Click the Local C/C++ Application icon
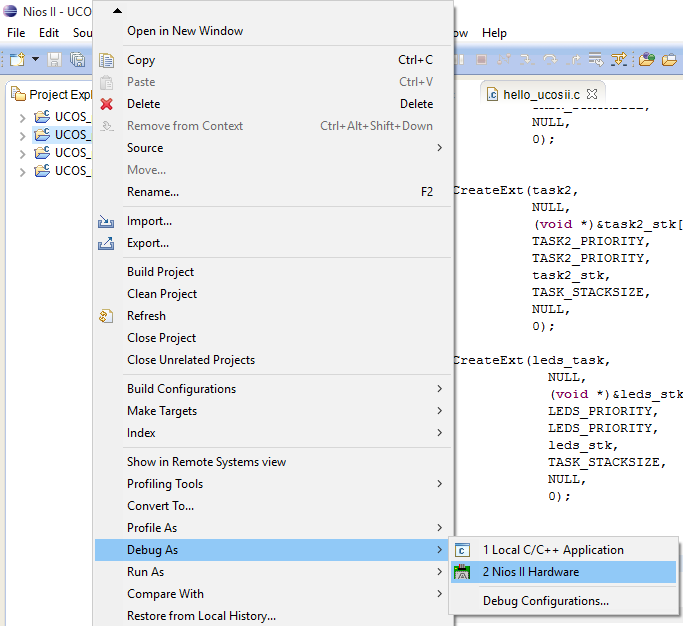 pos(462,550)
